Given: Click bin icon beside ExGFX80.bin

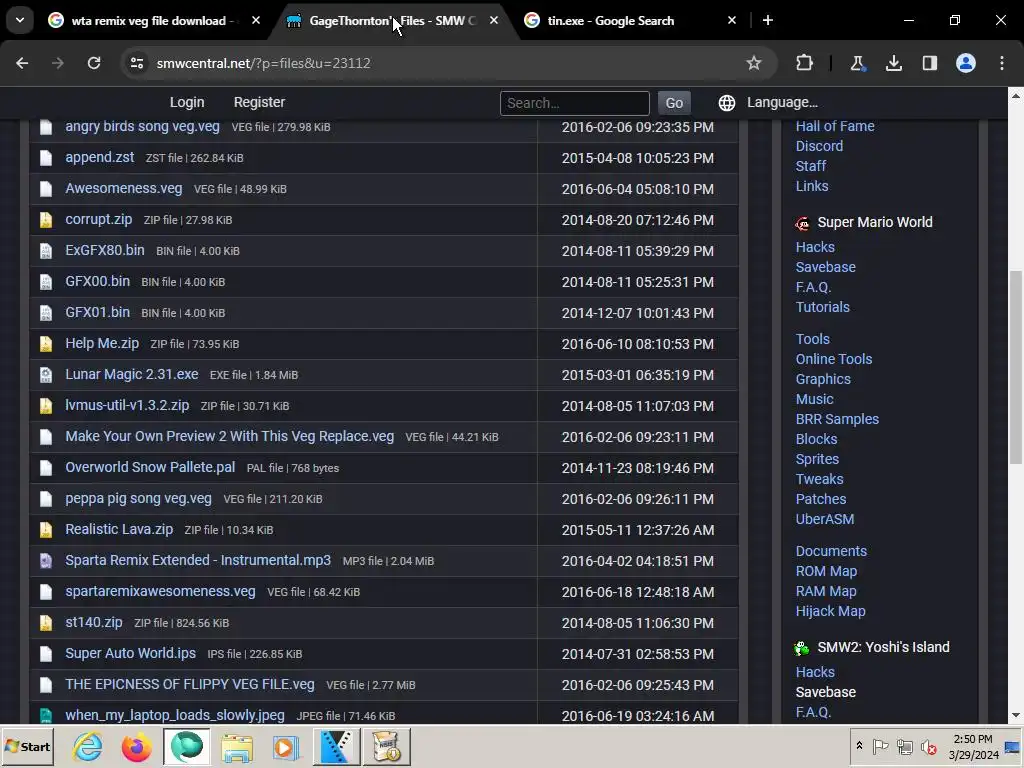Looking at the screenshot, I should tap(46, 251).
